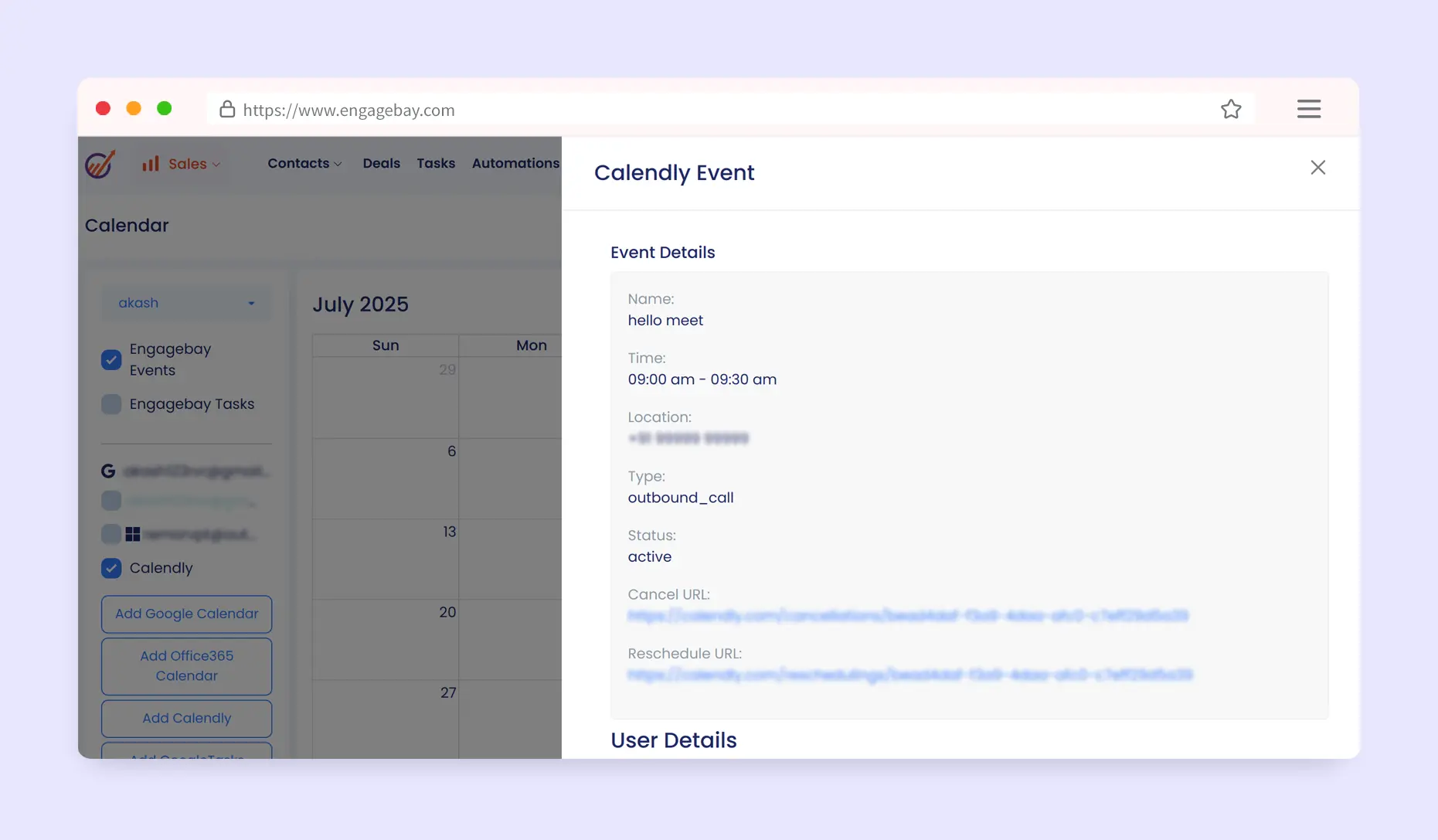Image resolution: width=1438 pixels, height=840 pixels.
Task: Click the Google account icon
Action: [x=108, y=471]
